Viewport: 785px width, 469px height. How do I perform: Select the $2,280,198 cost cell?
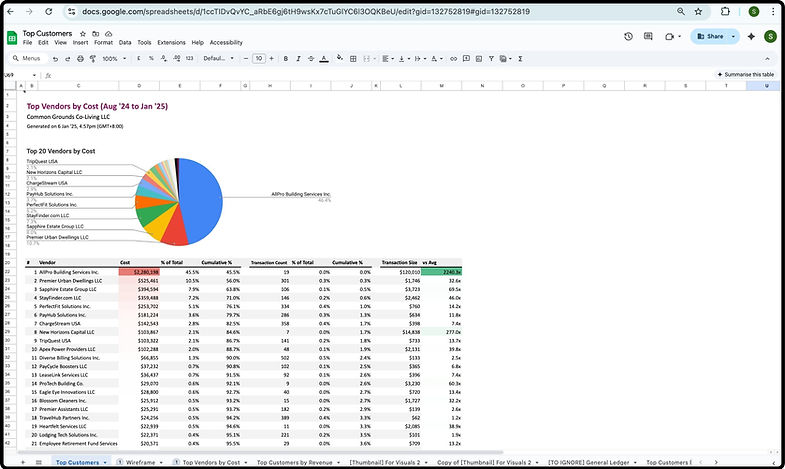[x=139, y=272]
